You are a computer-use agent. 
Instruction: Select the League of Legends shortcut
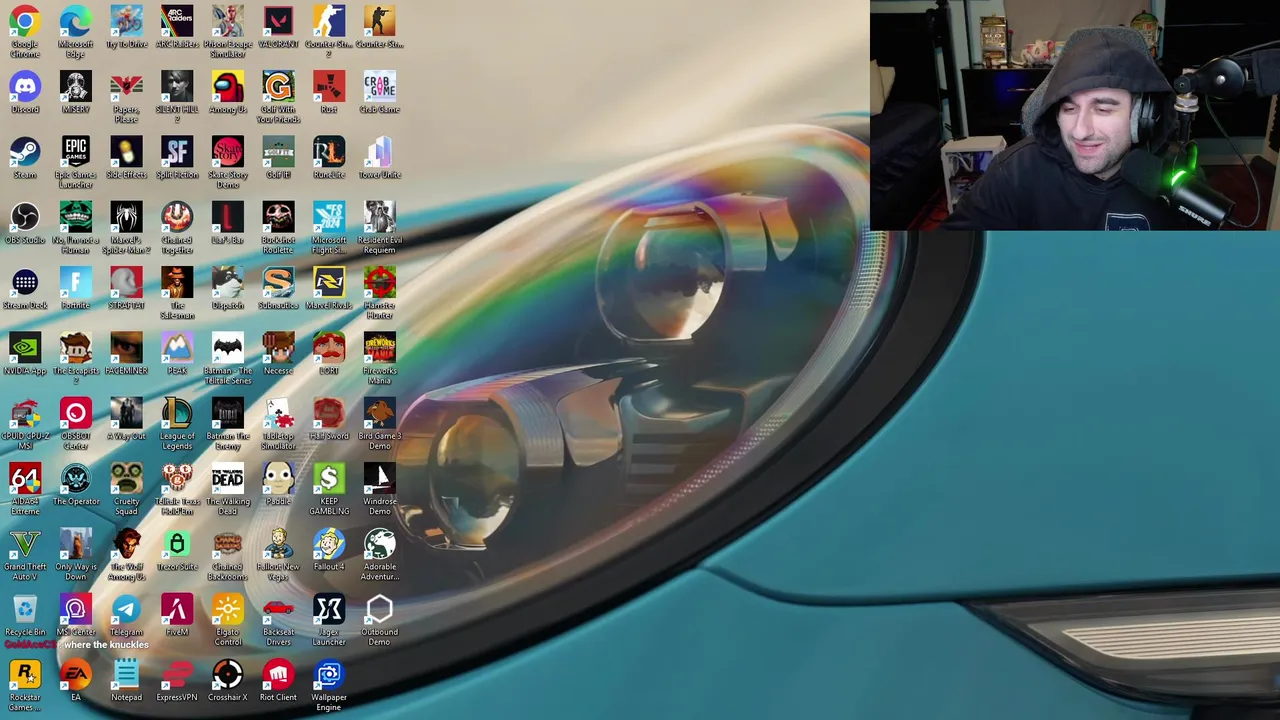[177, 414]
